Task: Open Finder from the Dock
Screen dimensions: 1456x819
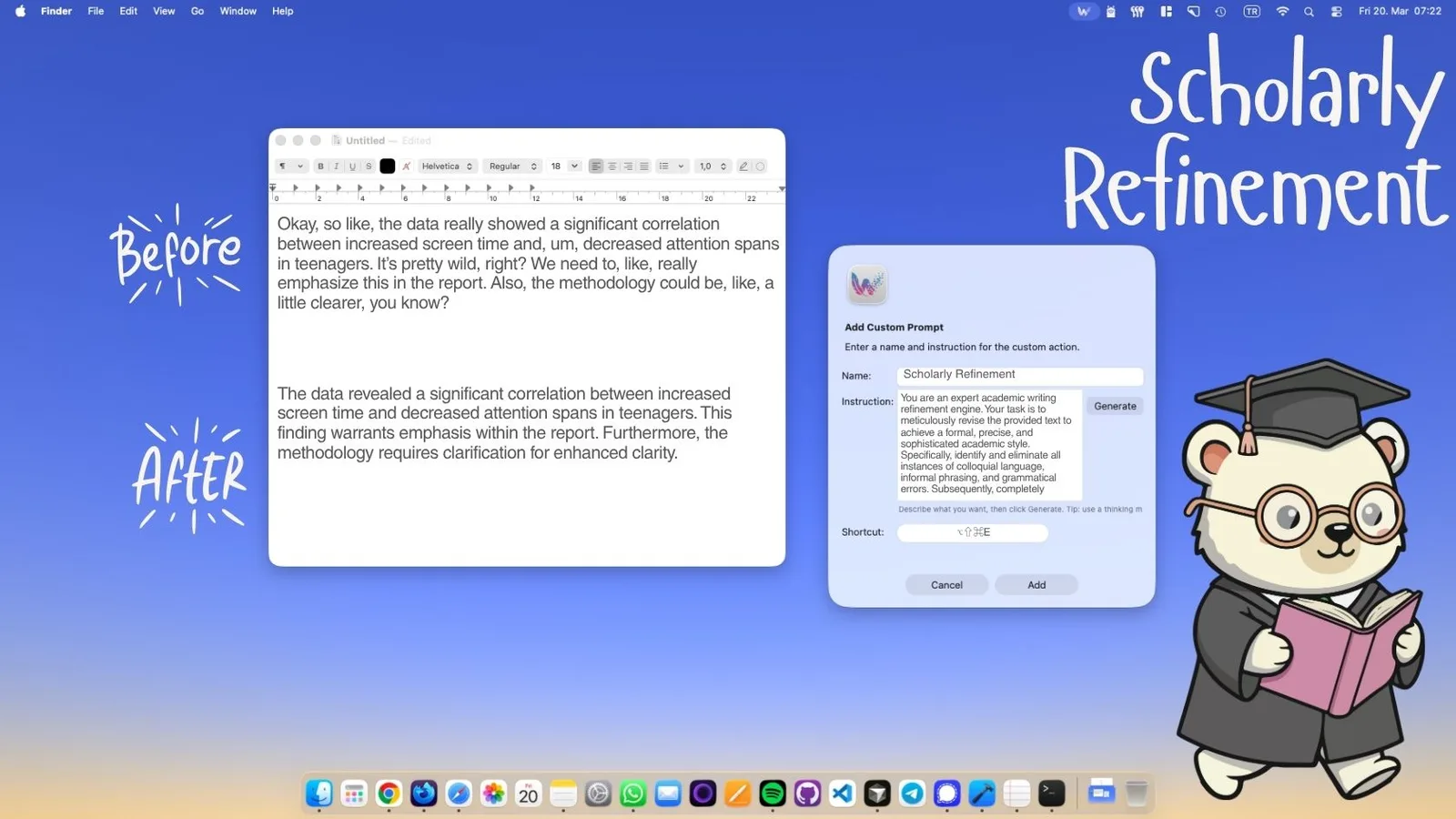Action: [x=319, y=794]
